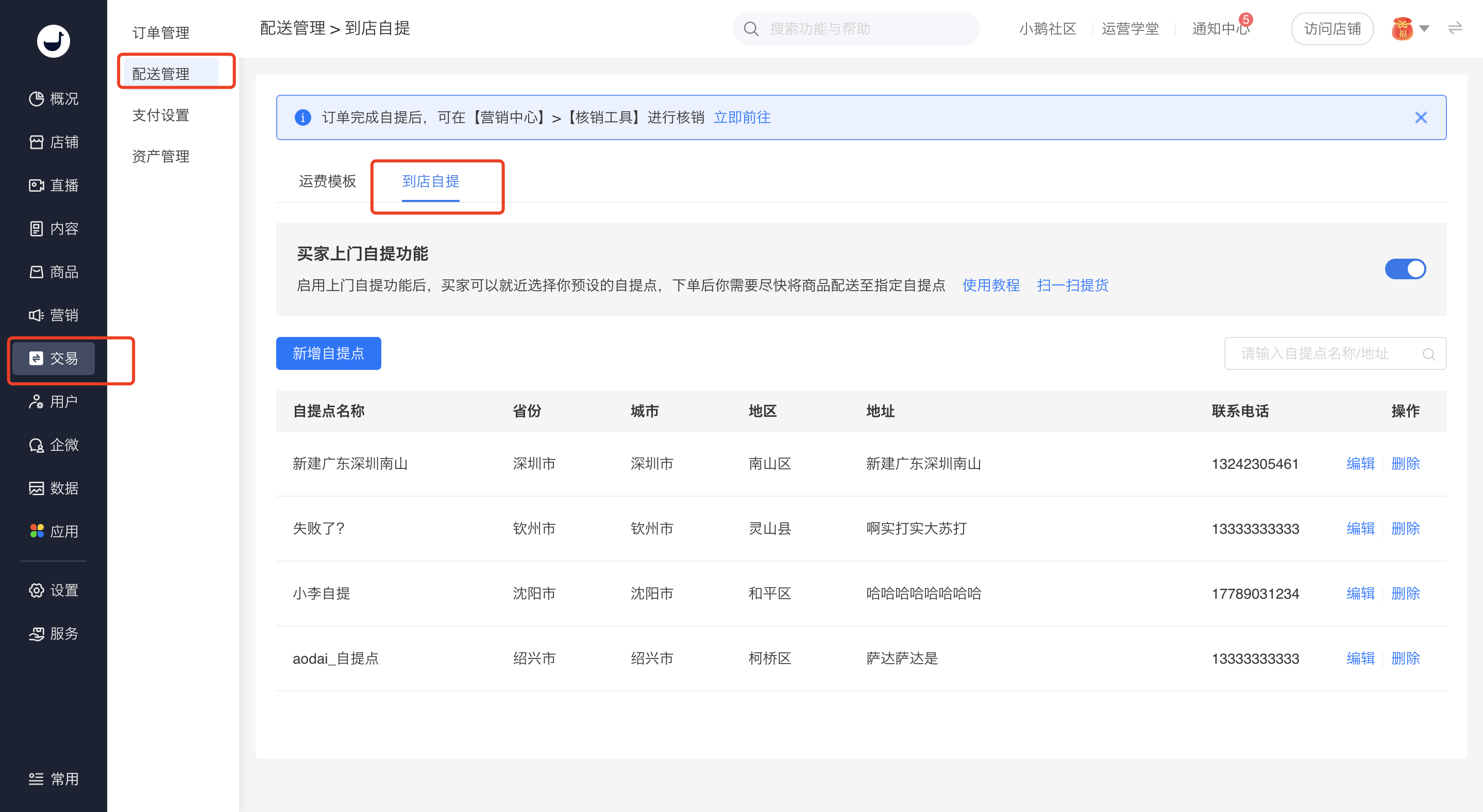This screenshot has width=1483, height=812.
Task: Dismiss the blue info banner
Action: click(1421, 117)
